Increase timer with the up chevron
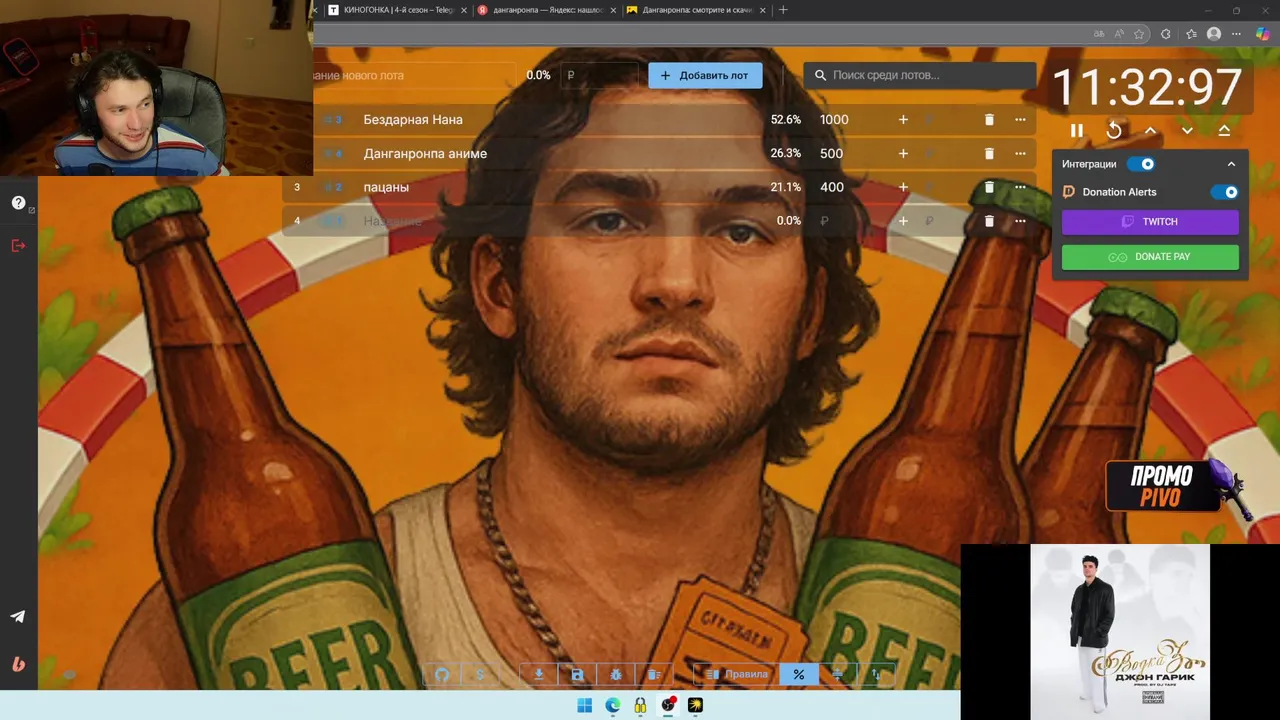This screenshot has height=720, width=1280. click(1150, 131)
